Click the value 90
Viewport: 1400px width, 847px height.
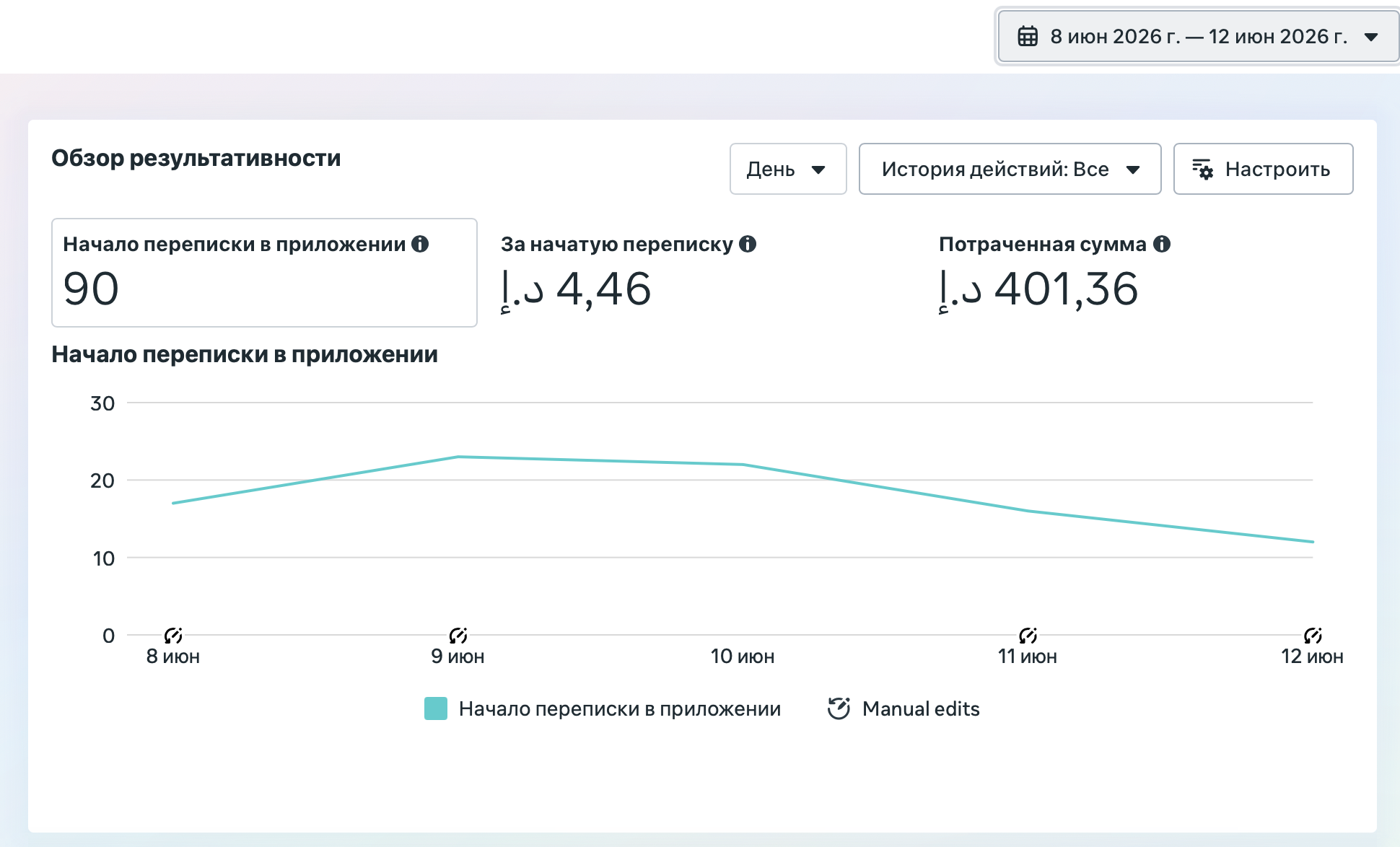click(91, 289)
